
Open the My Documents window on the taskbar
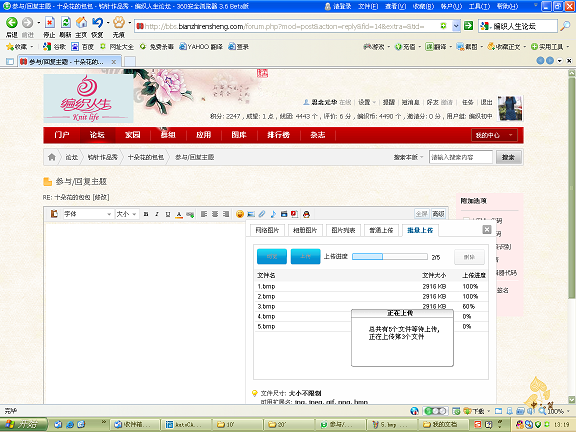coord(444,425)
